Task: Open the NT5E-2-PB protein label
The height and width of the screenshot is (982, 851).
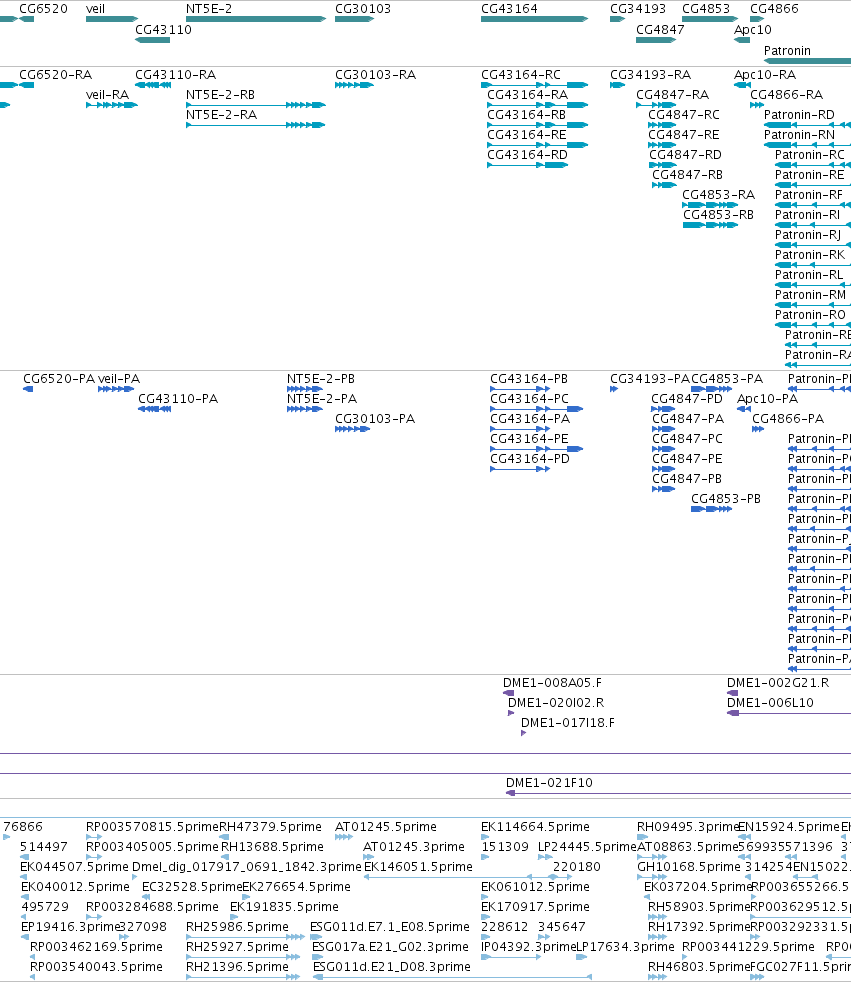Action: coord(321,379)
